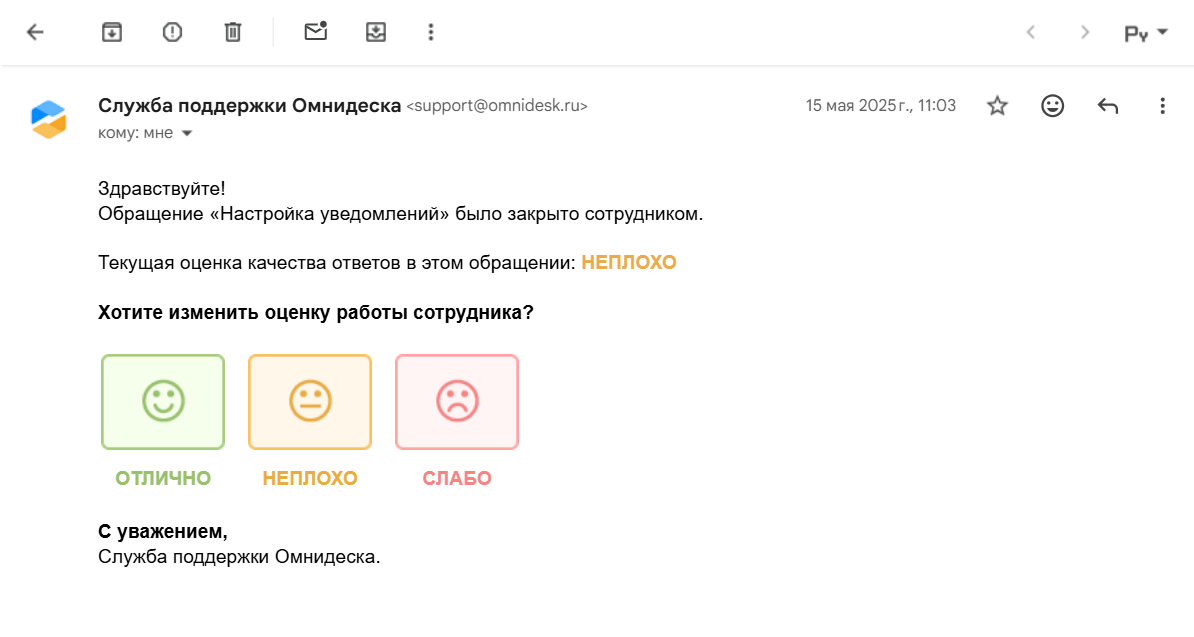Rate support with the green happy face
The image size is (1194, 637).
[163, 402]
